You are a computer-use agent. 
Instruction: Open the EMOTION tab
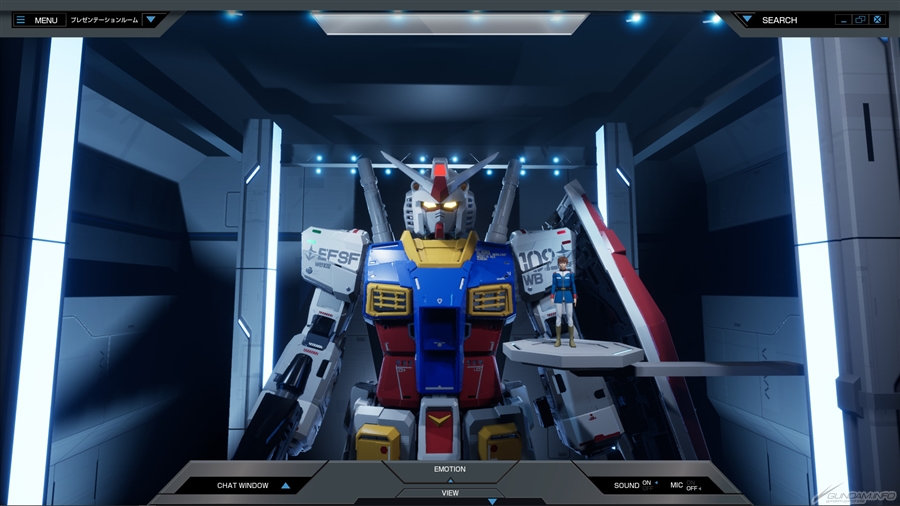coord(449,469)
